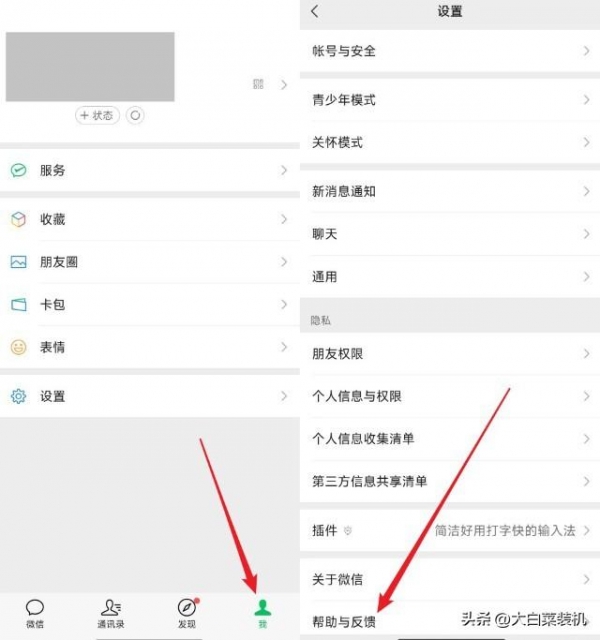Tap the 服务 service icon
Image resolution: width=600 pixels, height=640 pixels.
(x=18, y=170)
